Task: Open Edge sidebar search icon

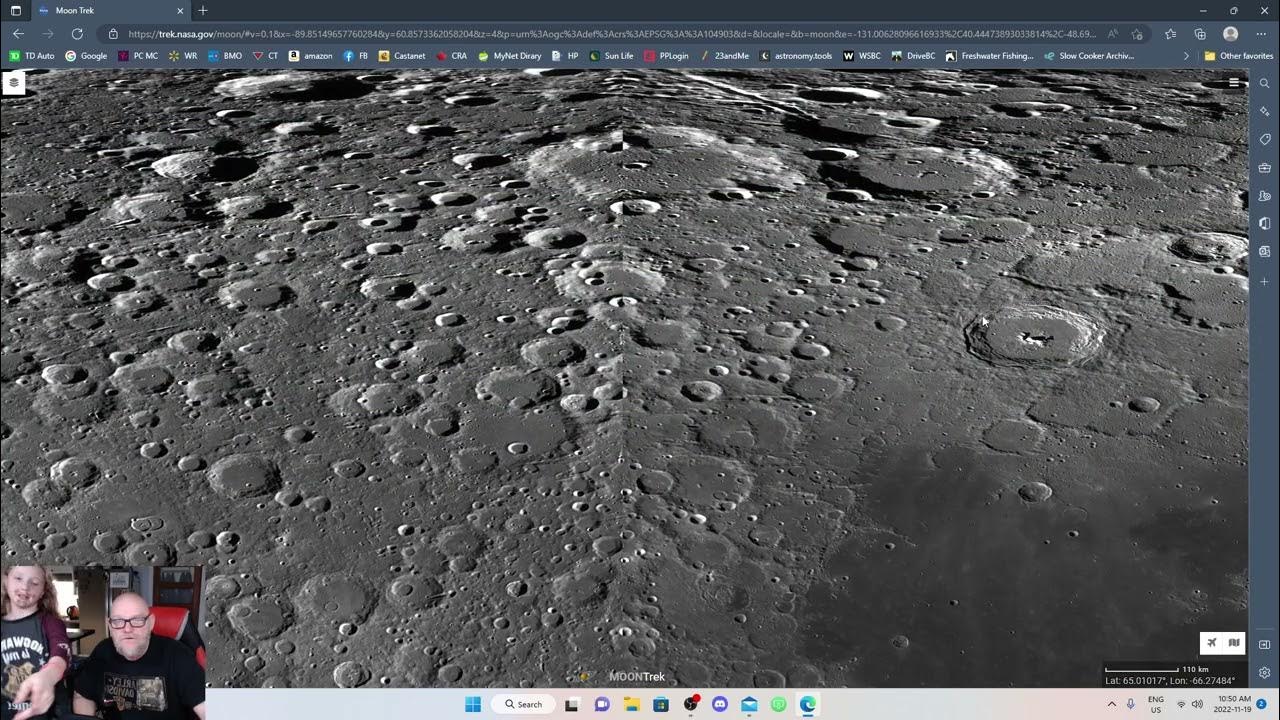Action: (1265, 83)
